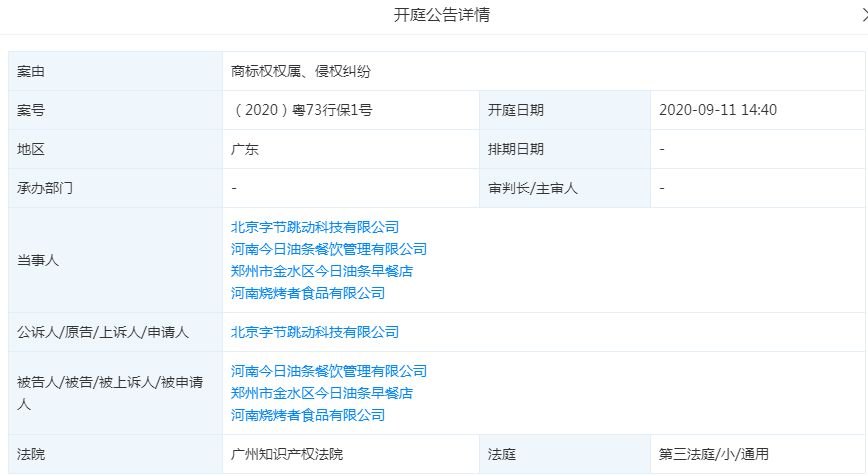
Task: Click the 案号 row label
Action: [x=31, y=110]
